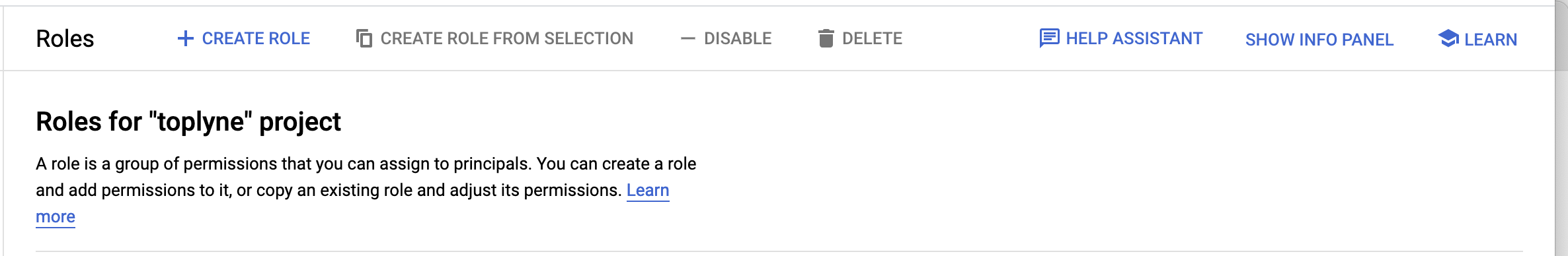This screenshot has height=256, width=1568.
Task: Click the "Roles" page title
Action: (65, 39)
